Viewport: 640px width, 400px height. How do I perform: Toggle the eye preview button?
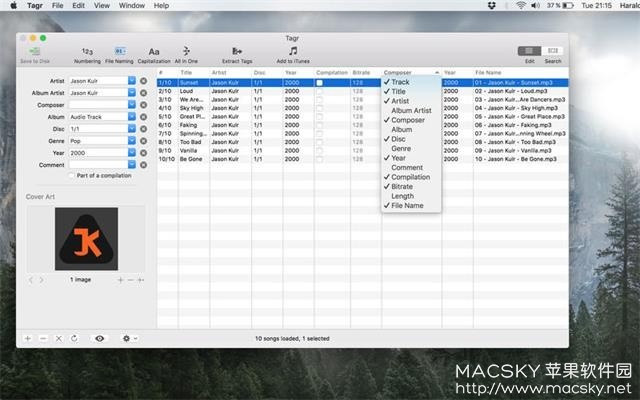(100, 338)
